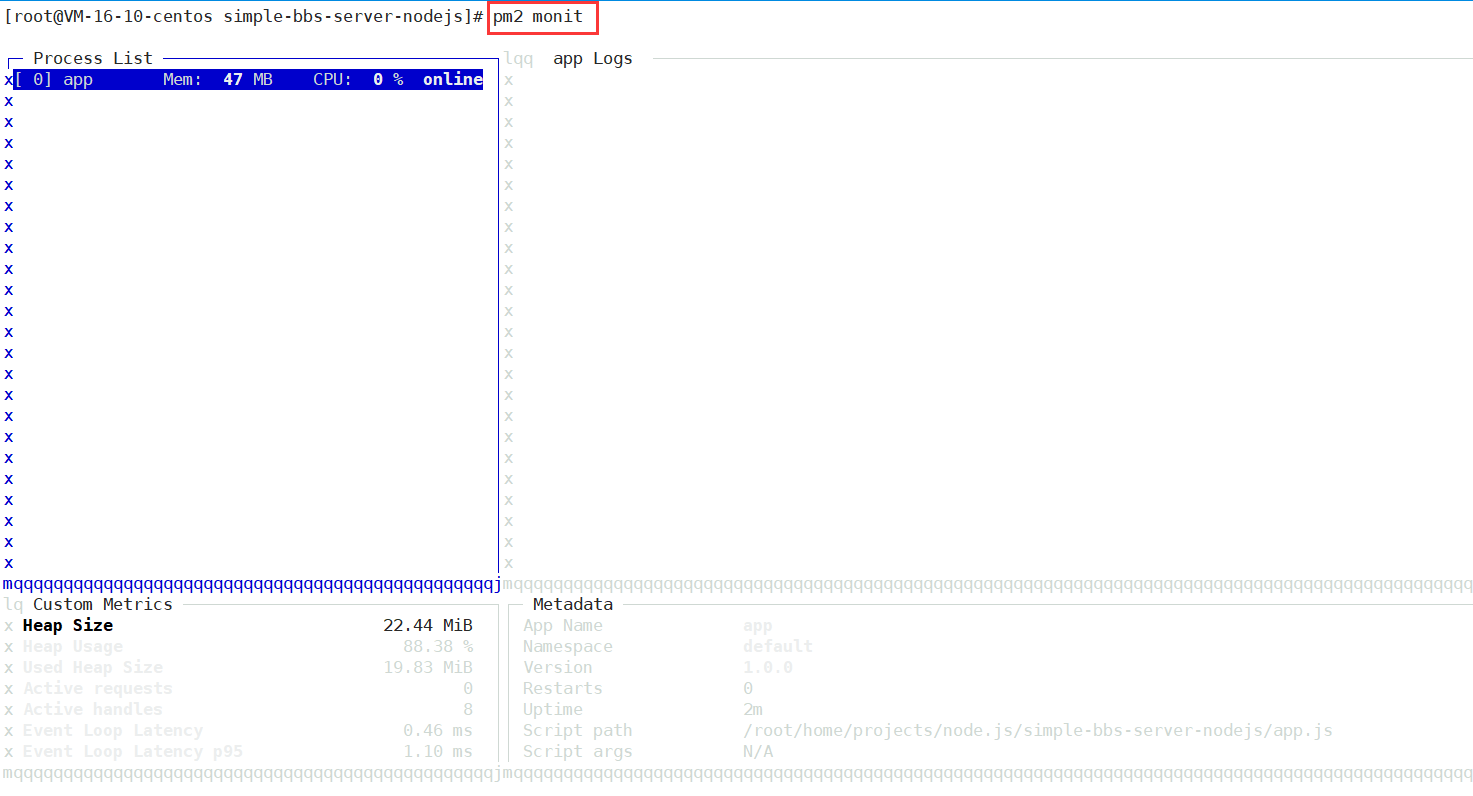1473x796 pixels.
Task: Select the Heap Usage metric label
Action: point(73,646)
